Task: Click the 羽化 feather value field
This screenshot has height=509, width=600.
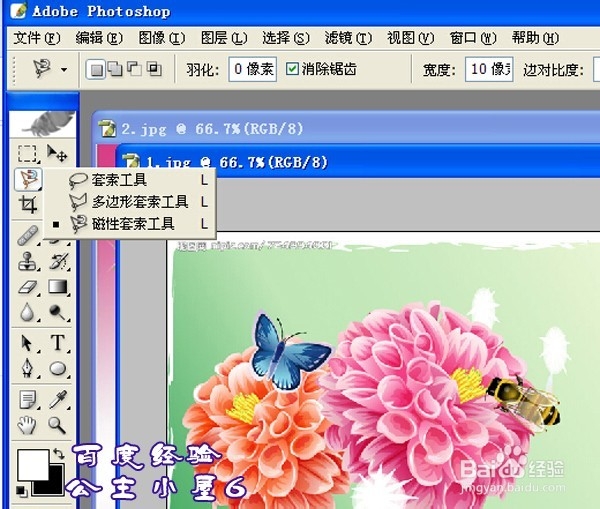Action: [x=253, y=69]
